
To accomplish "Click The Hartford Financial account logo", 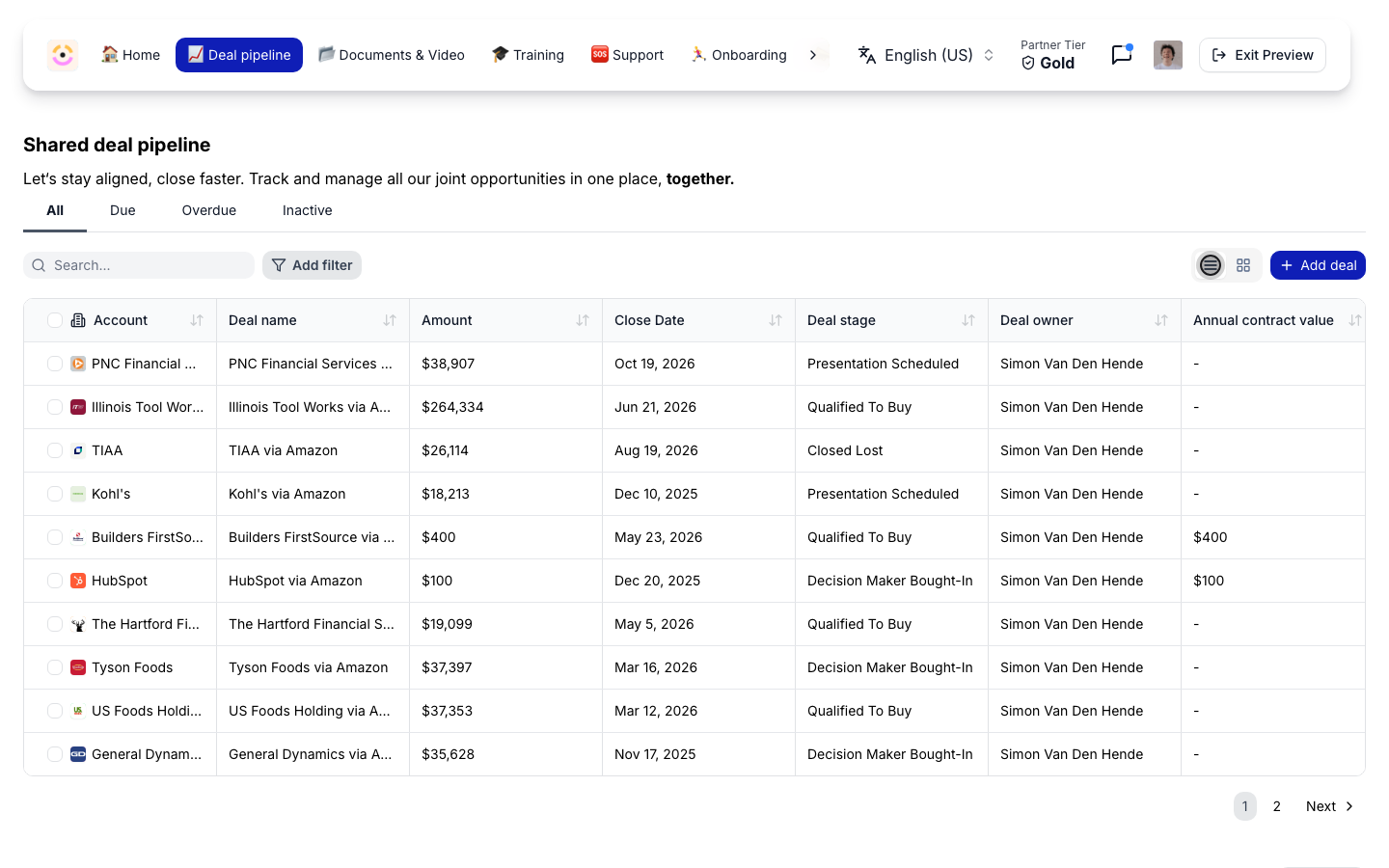I will click(78, 624).
